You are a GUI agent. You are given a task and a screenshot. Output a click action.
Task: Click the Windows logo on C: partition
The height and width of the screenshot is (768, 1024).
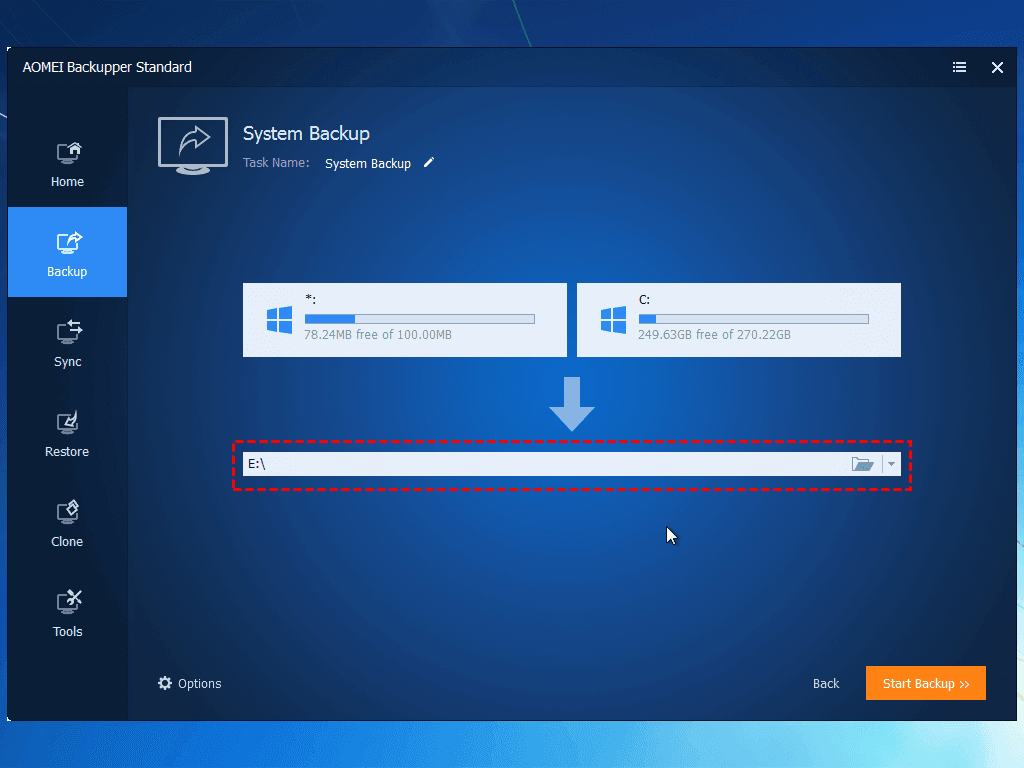pyautogui.click(x=613, y=320)
